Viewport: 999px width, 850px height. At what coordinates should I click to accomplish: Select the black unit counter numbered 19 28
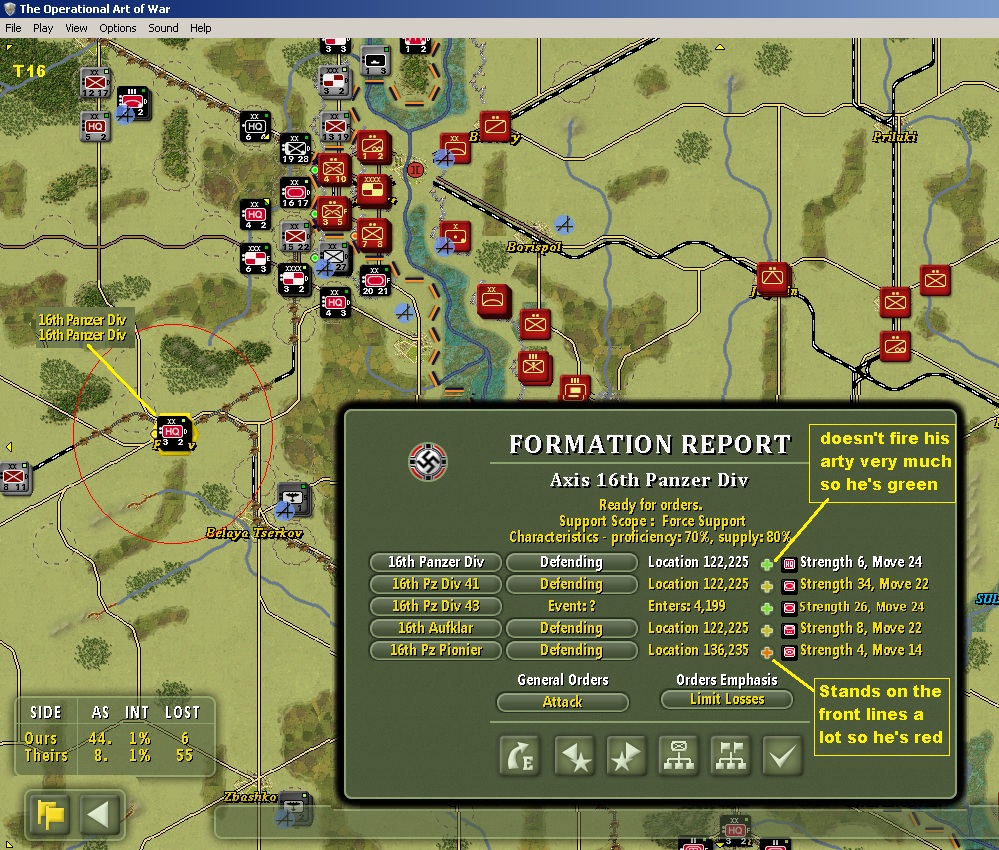[x=295, y=148]
